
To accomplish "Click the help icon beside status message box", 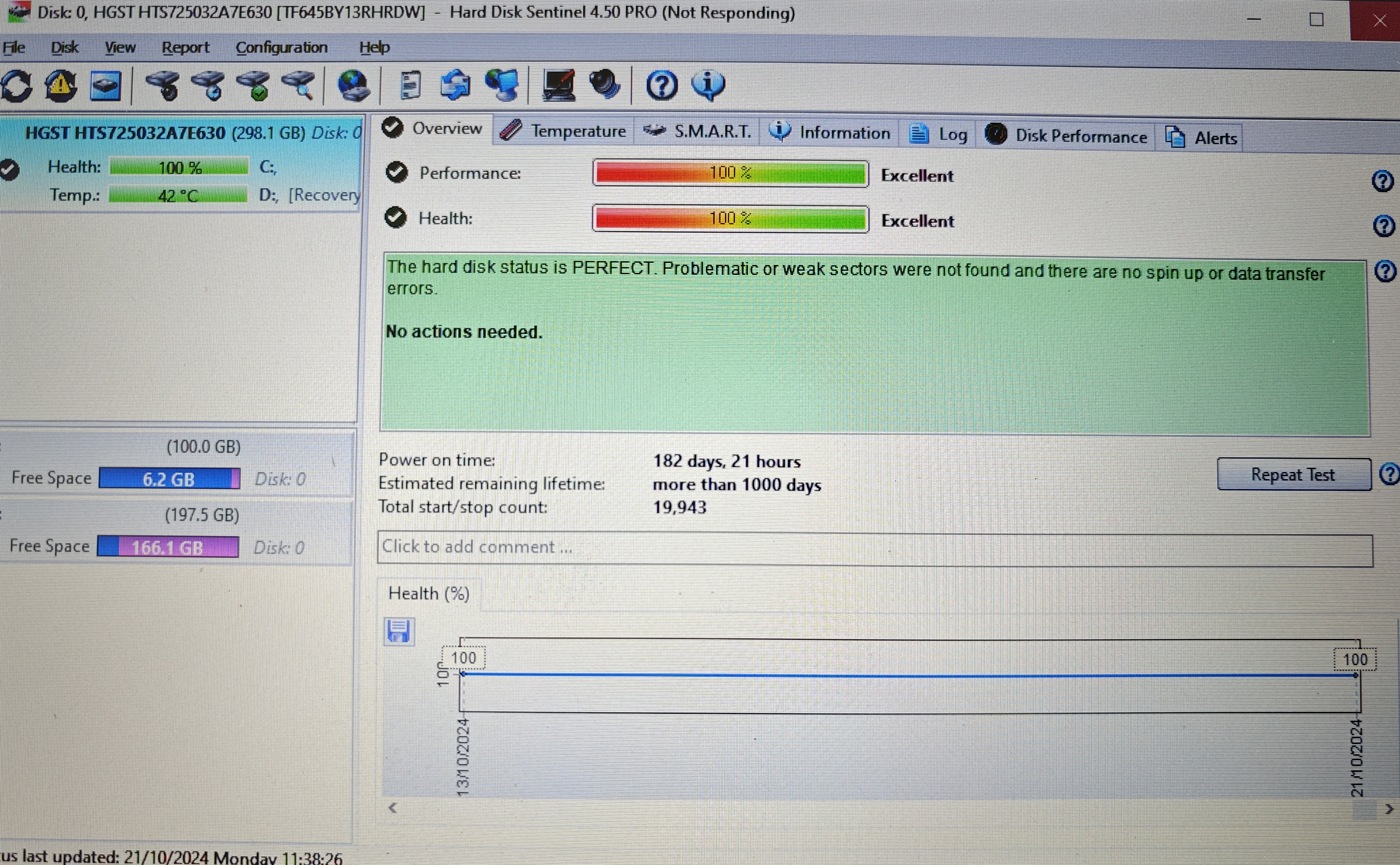I will click(x=1385, y=271).
